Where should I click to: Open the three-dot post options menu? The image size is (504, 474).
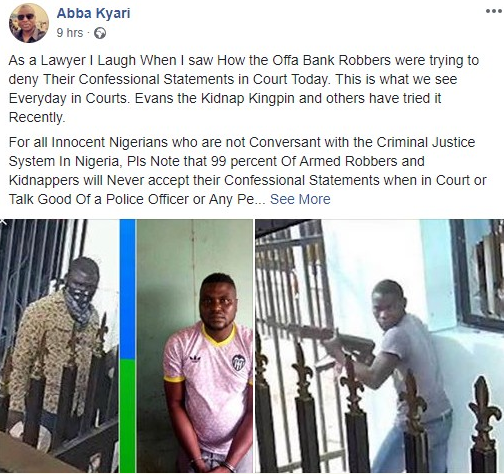[x=494, y=11]
